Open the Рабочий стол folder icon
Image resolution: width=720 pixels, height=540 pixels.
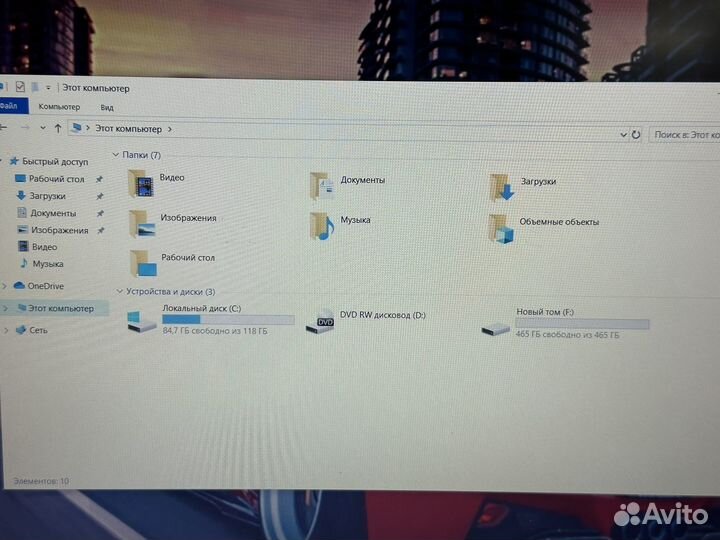click(143, 264)
